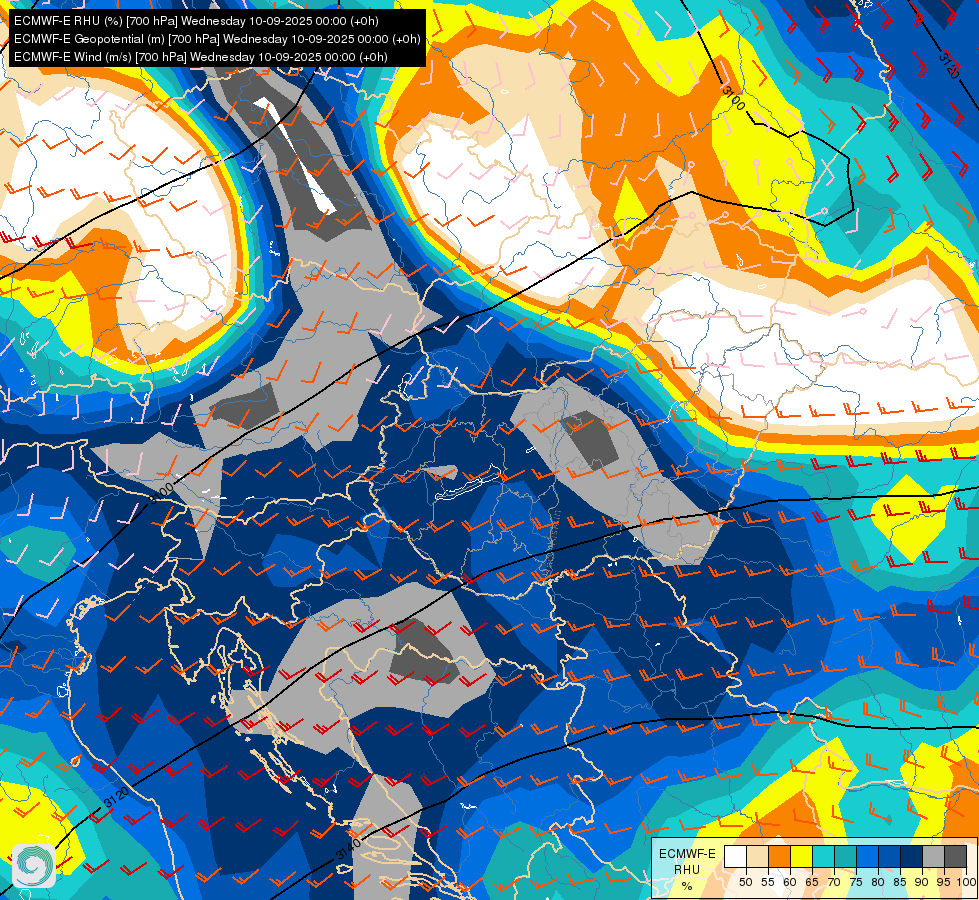Select the medium blue legend swatch for 80-85%

[x=890, y=856]
